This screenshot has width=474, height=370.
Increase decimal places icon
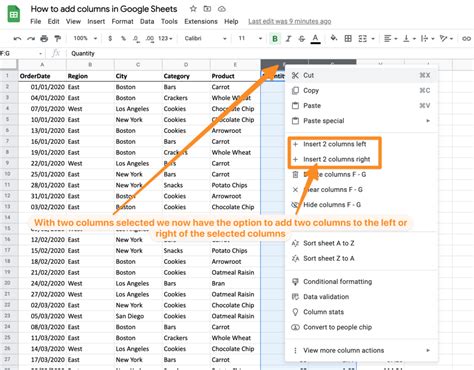coord(150,39)
